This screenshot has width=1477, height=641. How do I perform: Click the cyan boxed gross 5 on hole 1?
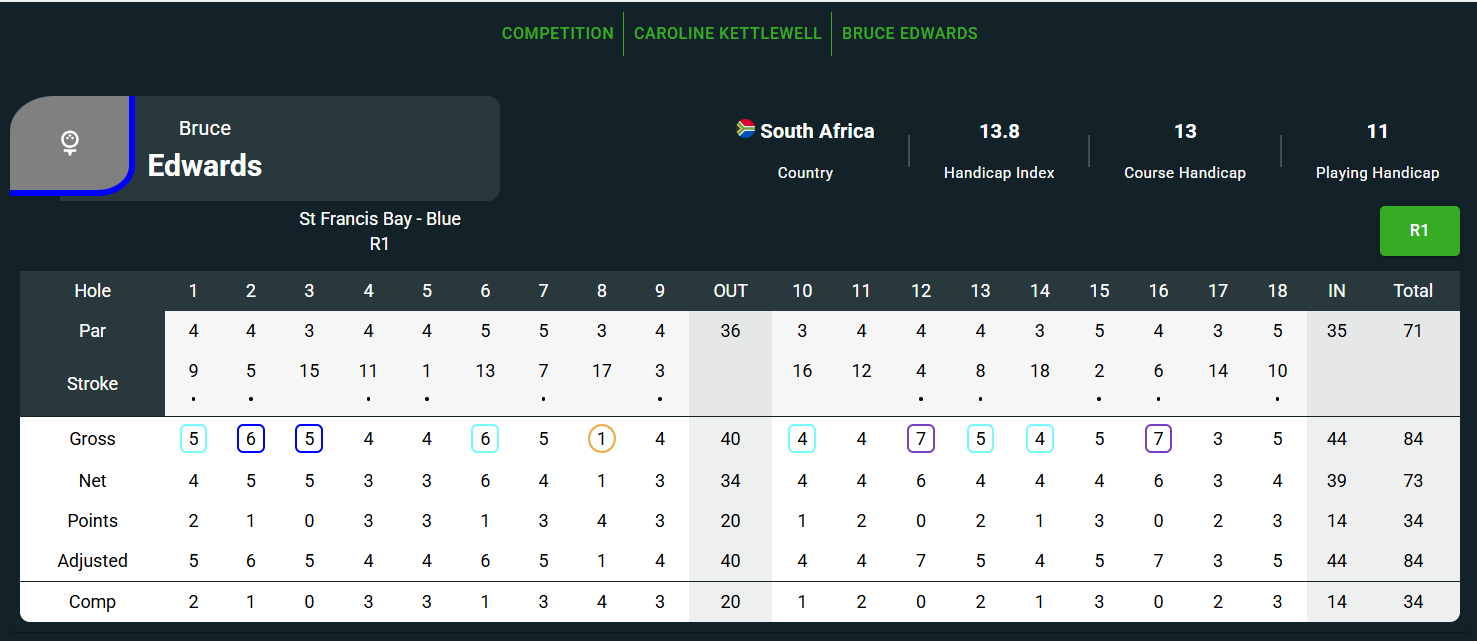click(193, 439)
